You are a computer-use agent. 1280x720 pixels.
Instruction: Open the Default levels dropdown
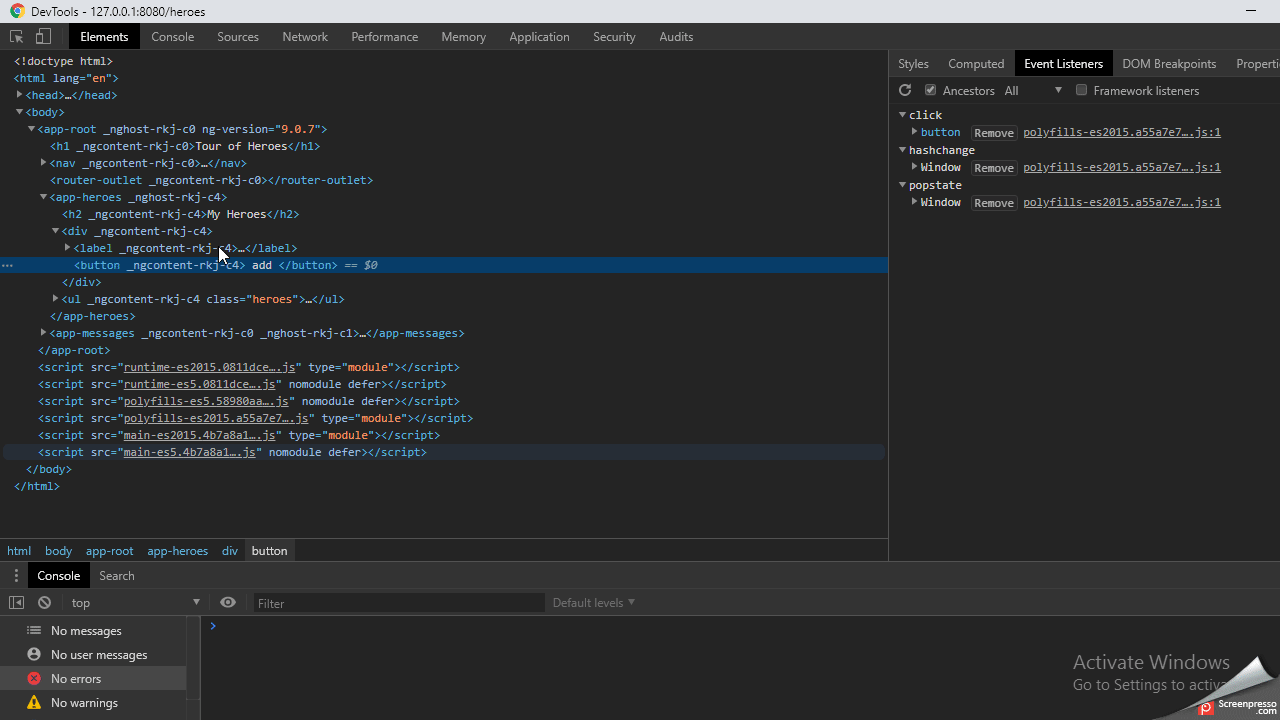coord(594,603)
